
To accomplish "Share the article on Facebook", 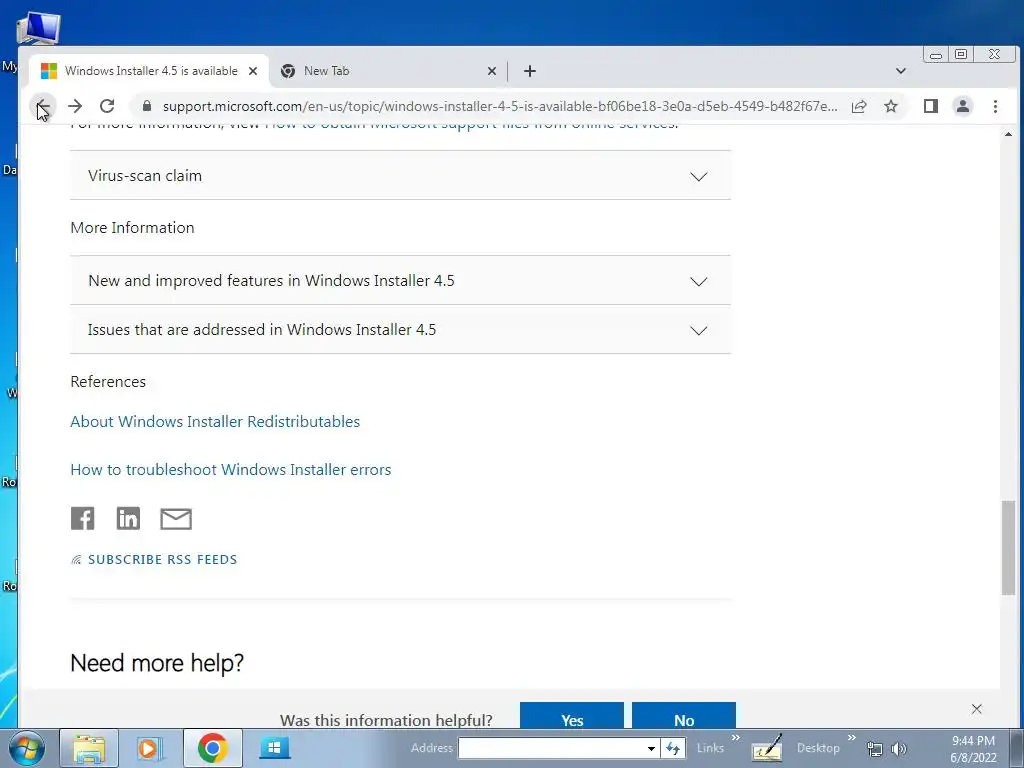I will pos(82,519).
